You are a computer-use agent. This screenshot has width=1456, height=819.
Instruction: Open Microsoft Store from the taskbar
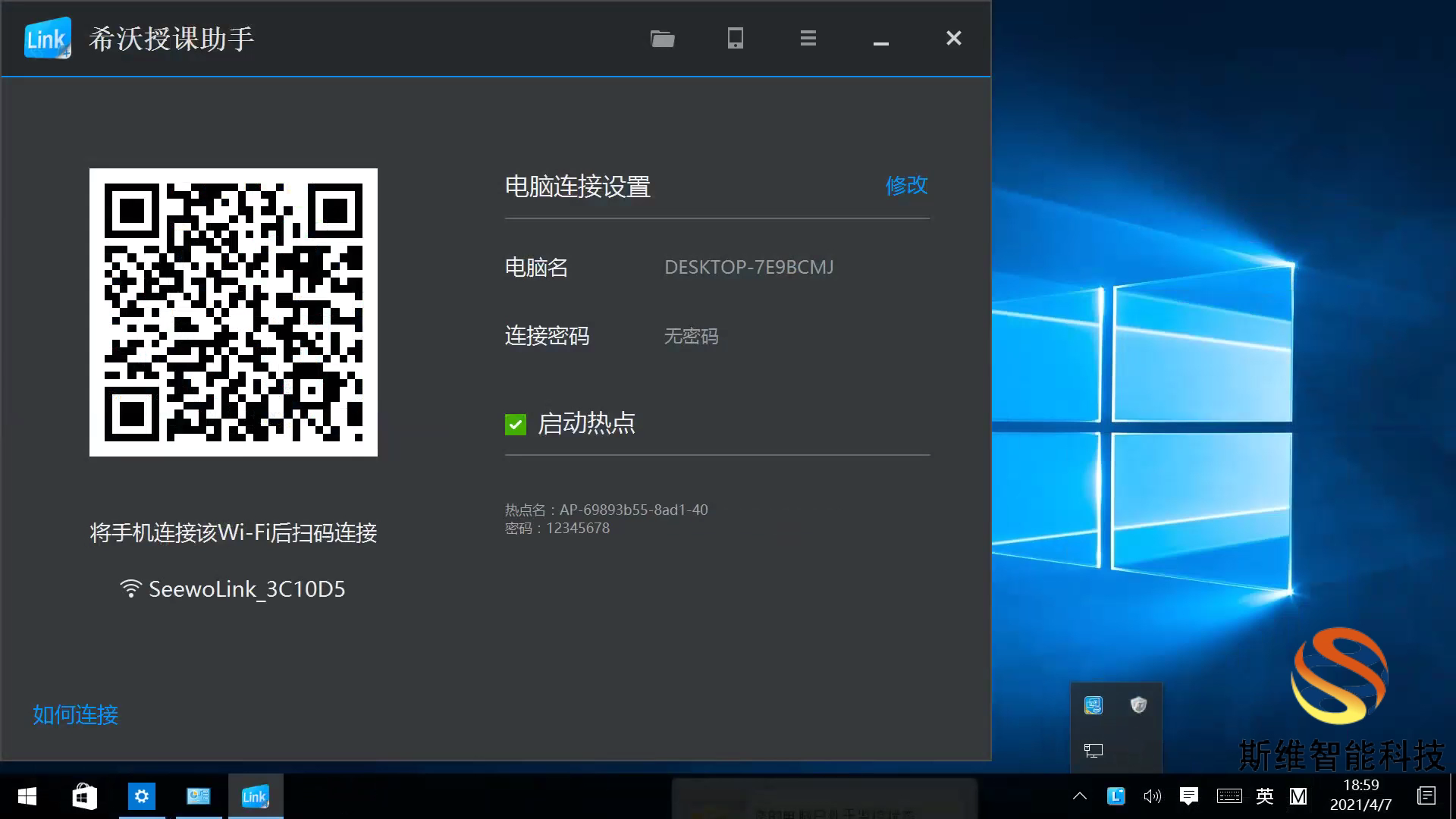84,796
